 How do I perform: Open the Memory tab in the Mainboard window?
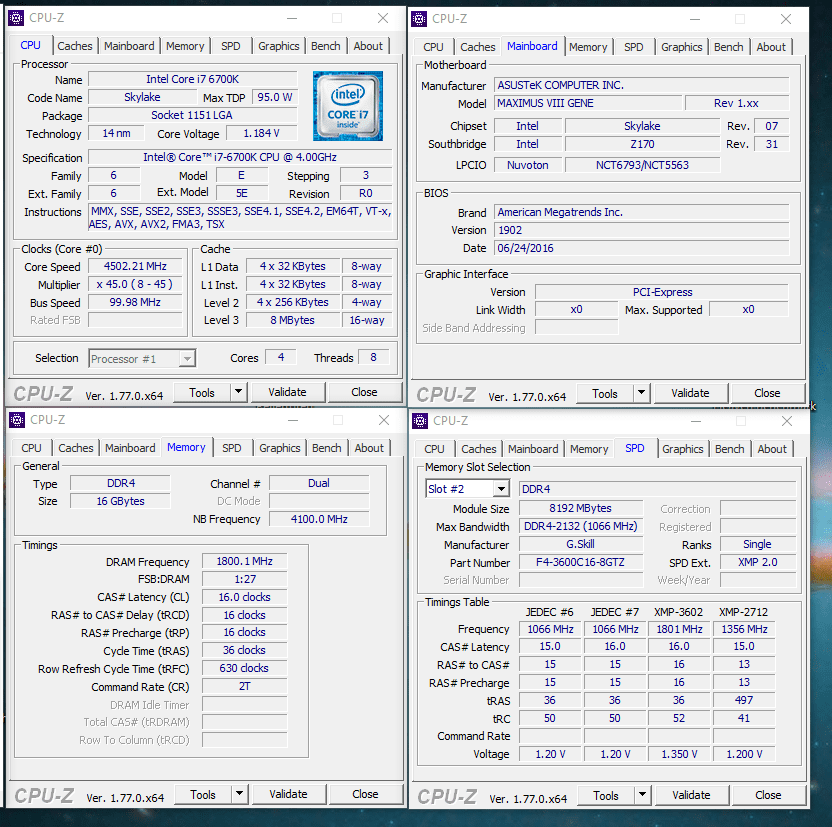click(588, 47)
